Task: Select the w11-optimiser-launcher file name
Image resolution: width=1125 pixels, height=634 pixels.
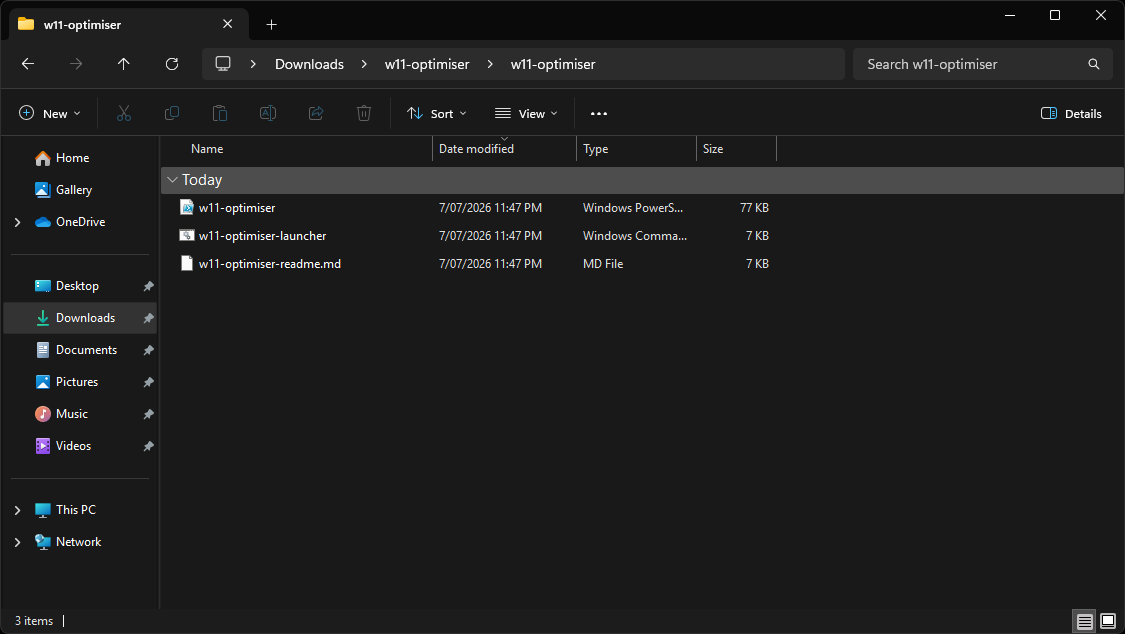Action: [263, 235]
